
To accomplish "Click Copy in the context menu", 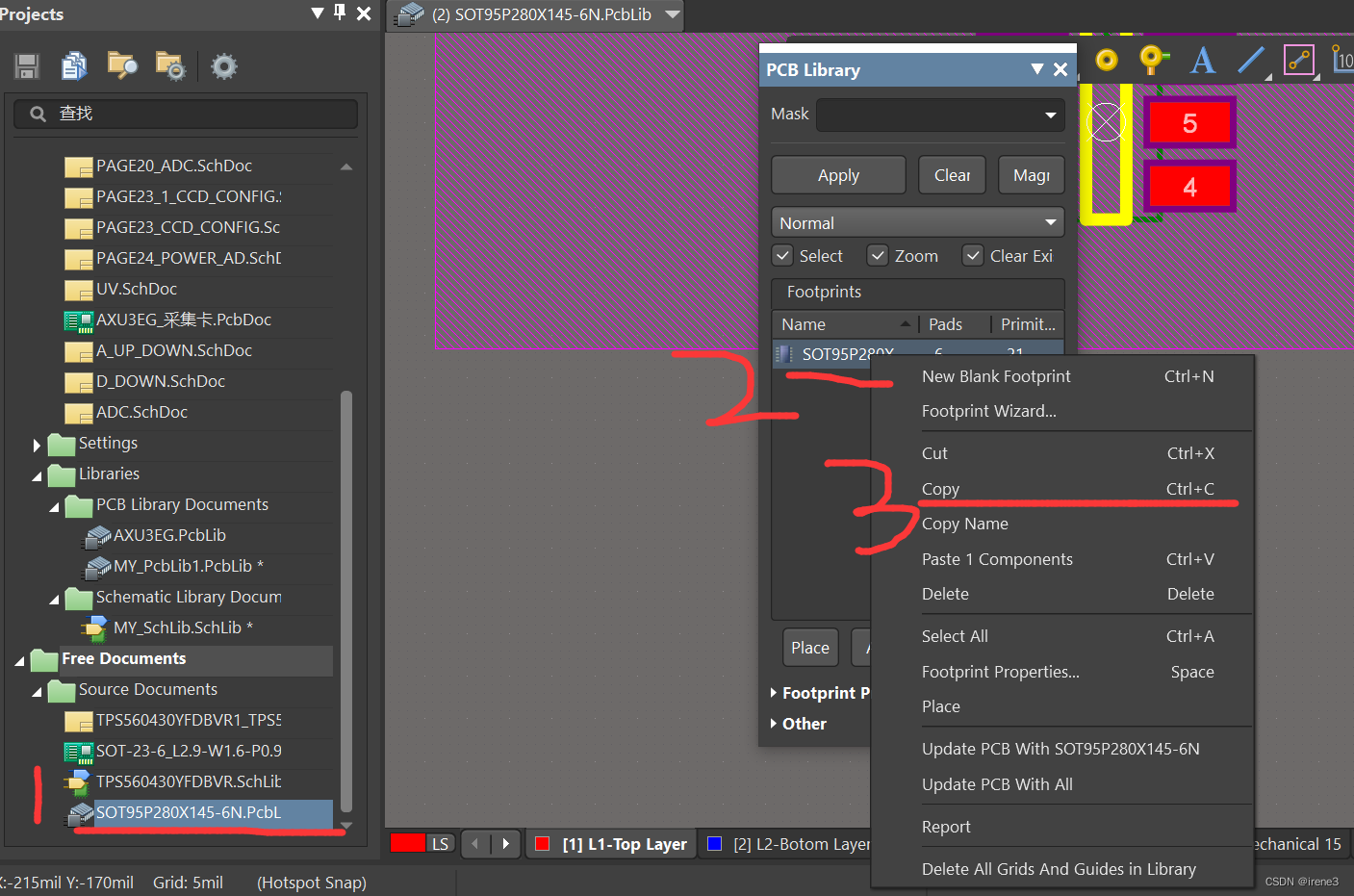I will pyautogui.click(x=1061, y=489).
